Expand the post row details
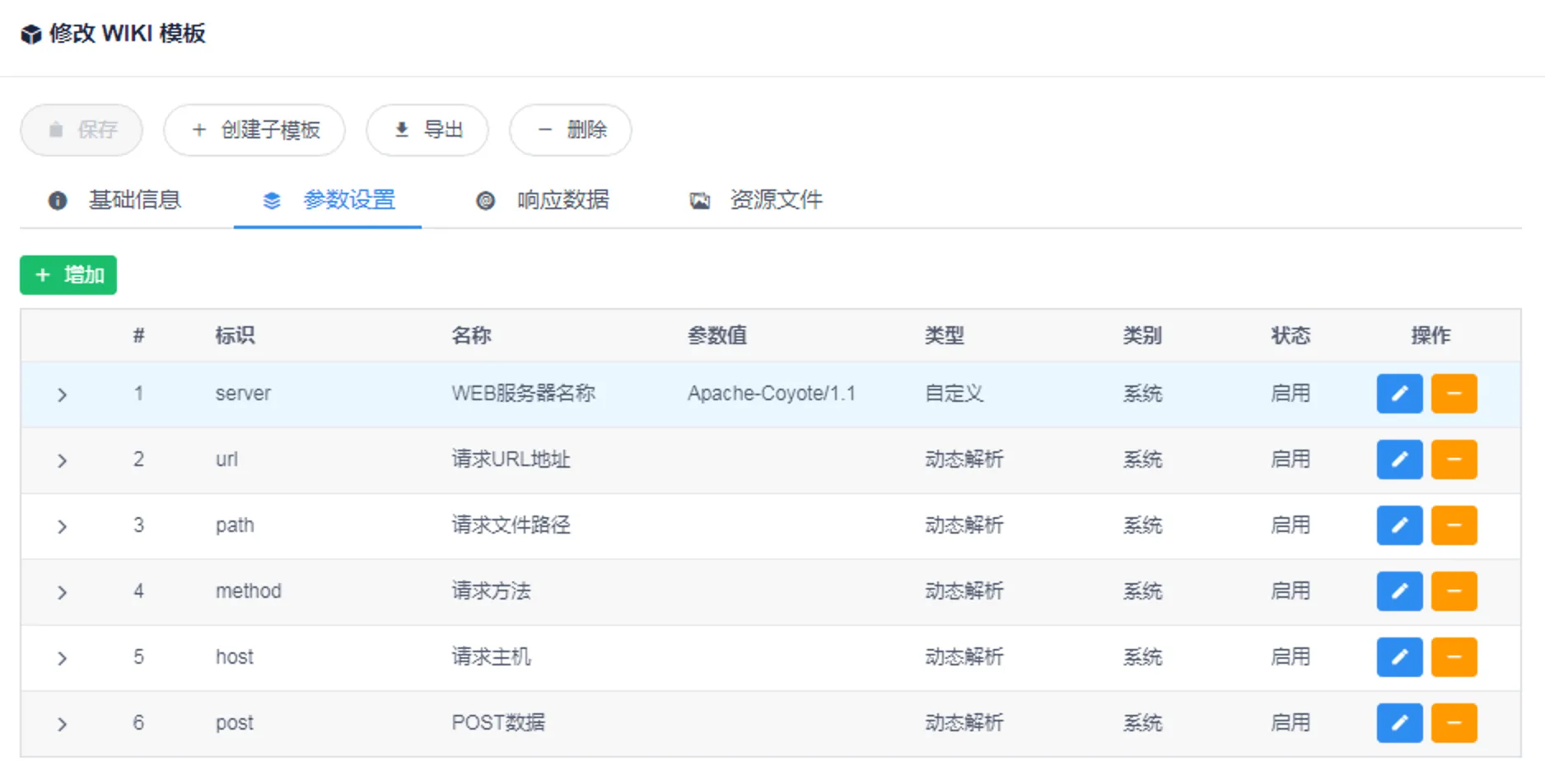The width and height of the screenshot is (1545, 784). tap(62, 724)
